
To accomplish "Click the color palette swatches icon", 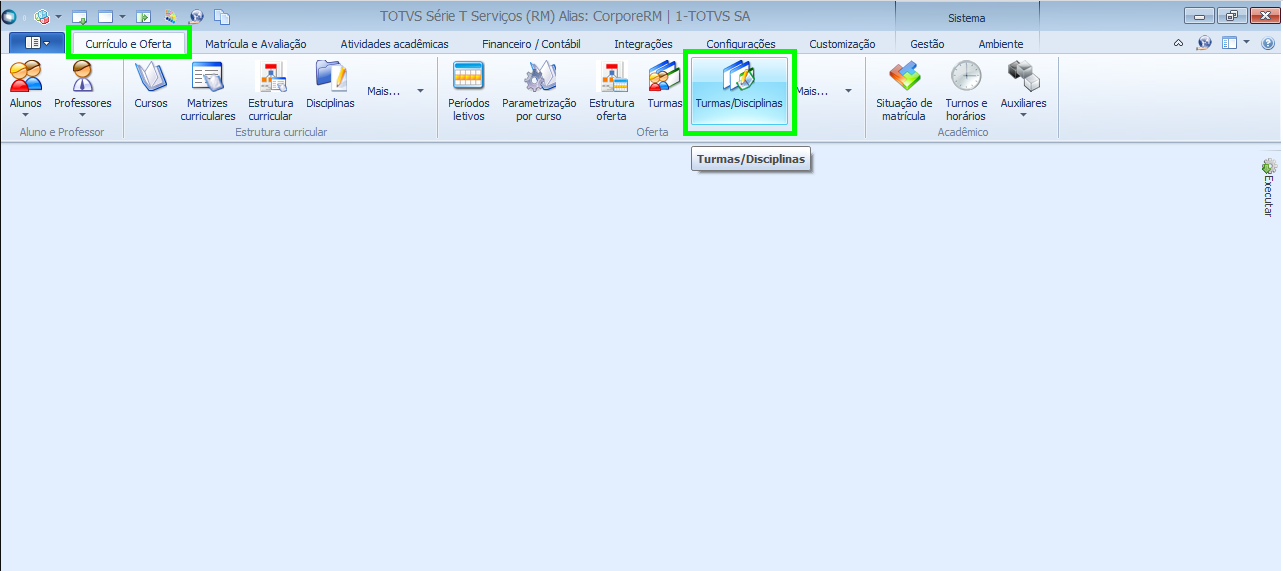I will point(170,17).
